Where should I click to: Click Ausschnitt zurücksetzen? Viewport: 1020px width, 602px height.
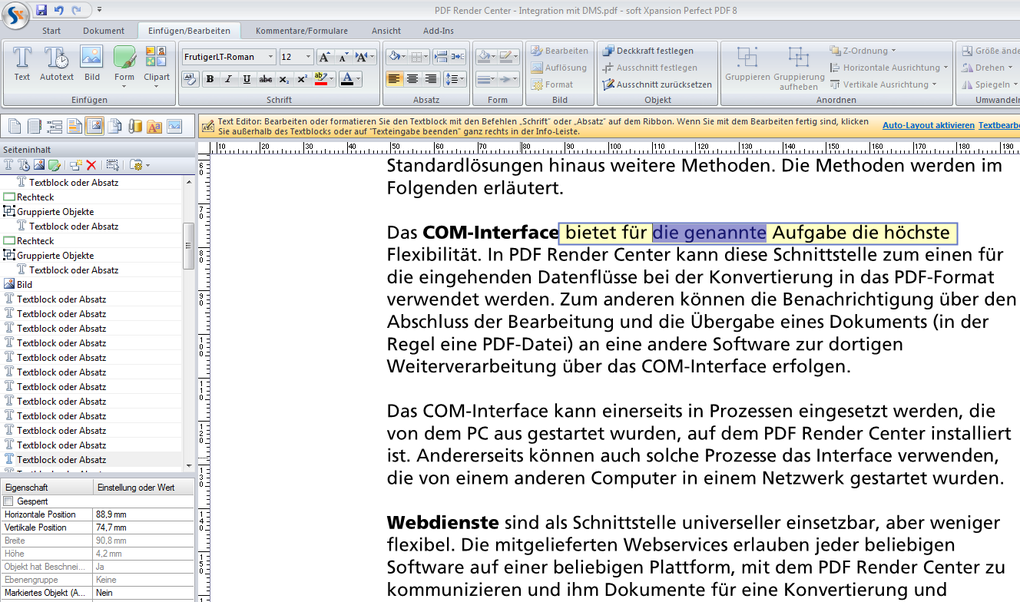pyautogui.click(x=657, y=85)
